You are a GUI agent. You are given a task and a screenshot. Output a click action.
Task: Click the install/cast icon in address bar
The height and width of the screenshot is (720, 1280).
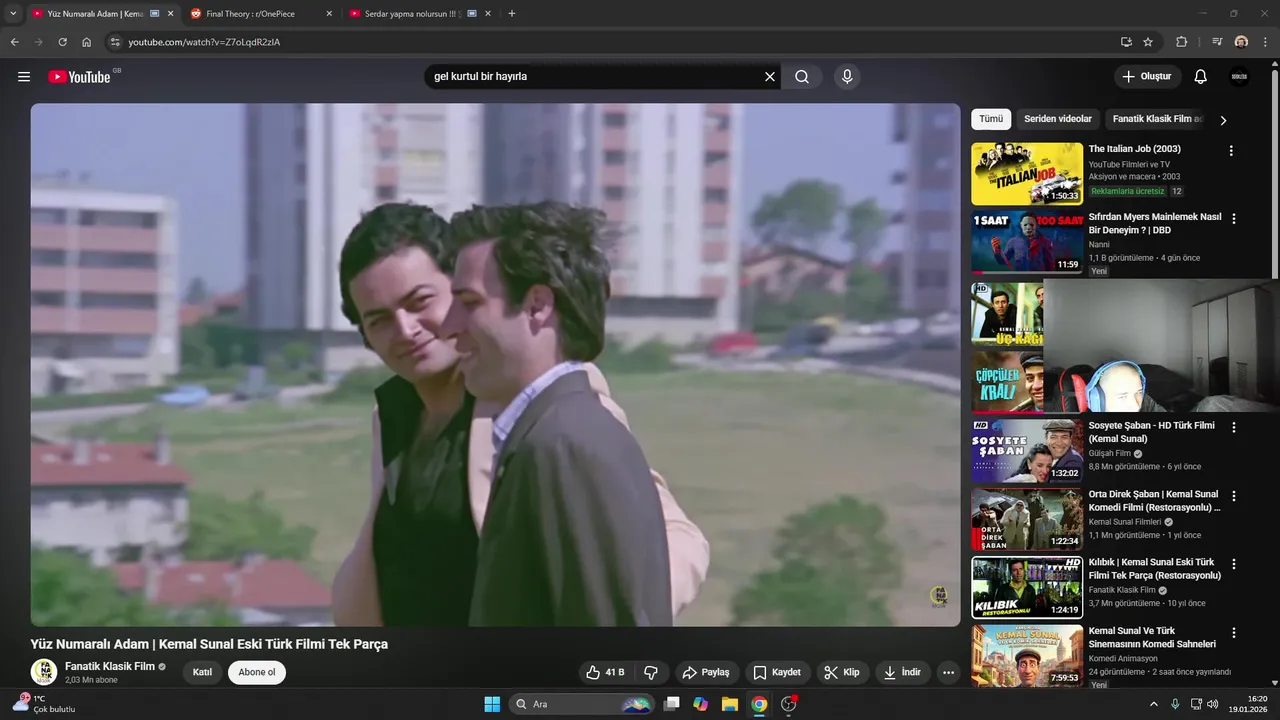[1126, 42]
